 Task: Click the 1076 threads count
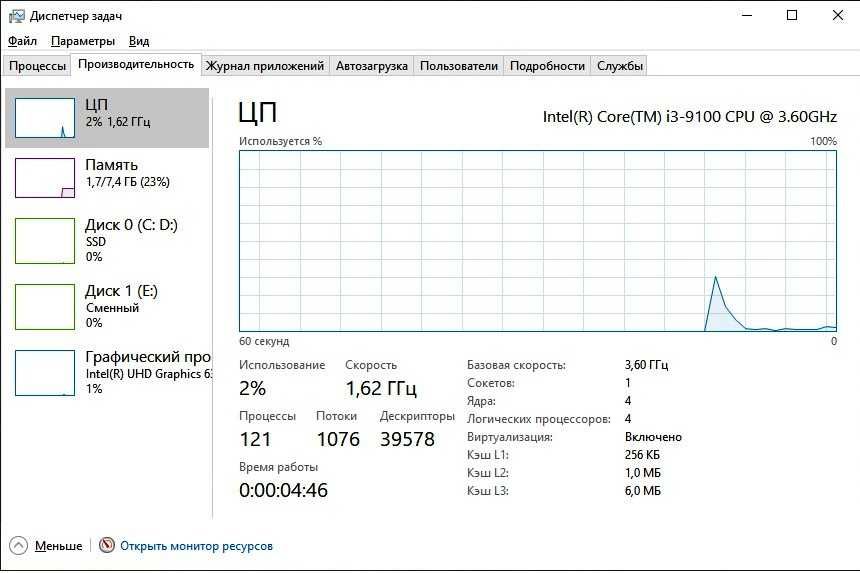(x=338, y=439)
